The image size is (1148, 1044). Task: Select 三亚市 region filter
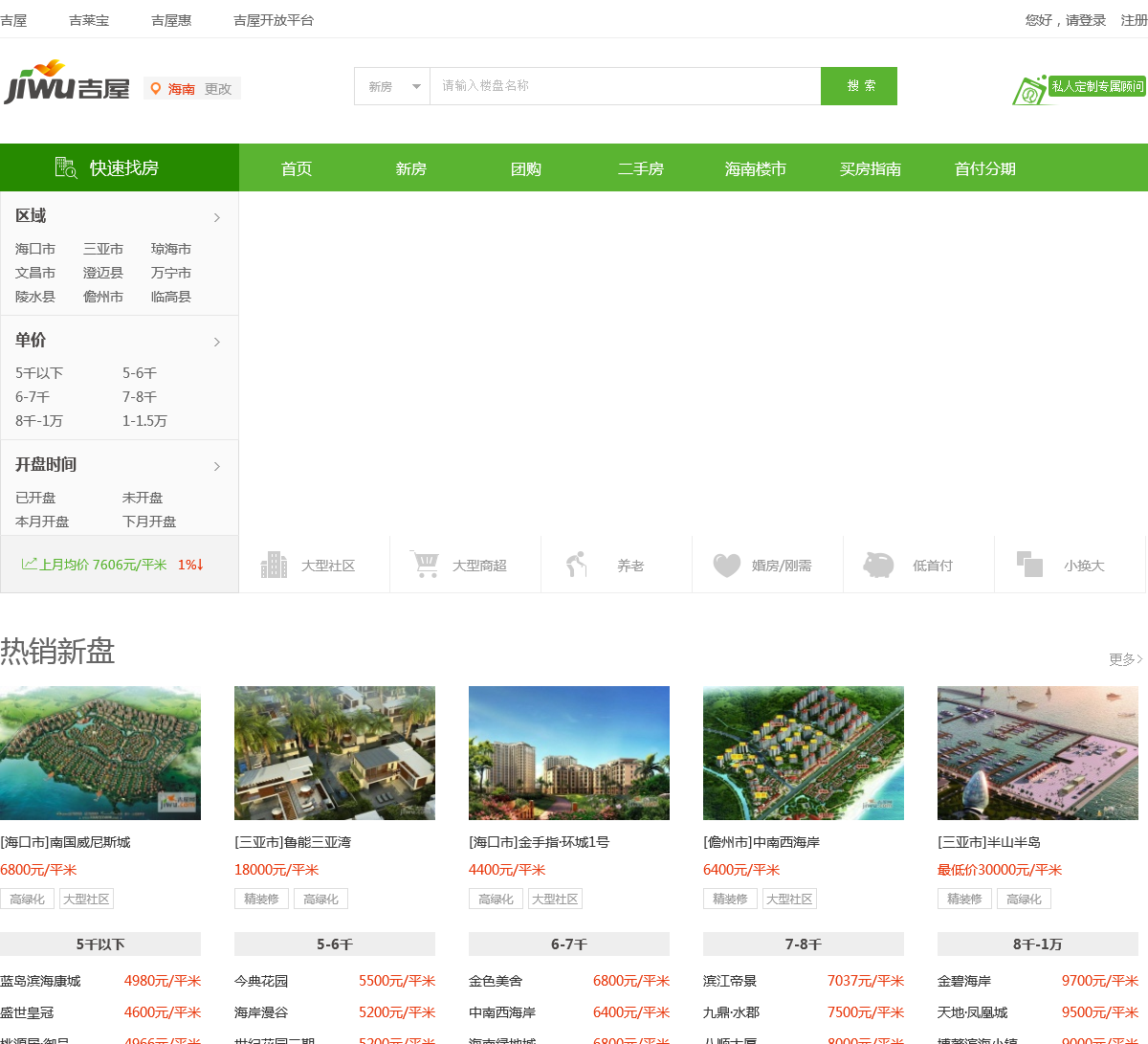(103, 249)
